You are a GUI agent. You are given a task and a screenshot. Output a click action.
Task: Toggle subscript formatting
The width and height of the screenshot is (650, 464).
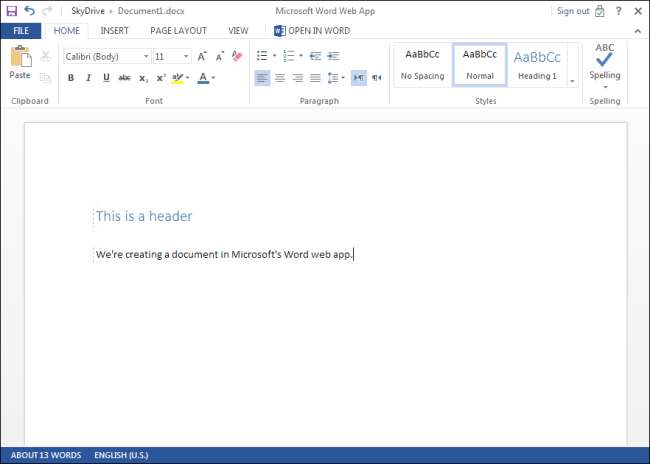coord(143,78)
